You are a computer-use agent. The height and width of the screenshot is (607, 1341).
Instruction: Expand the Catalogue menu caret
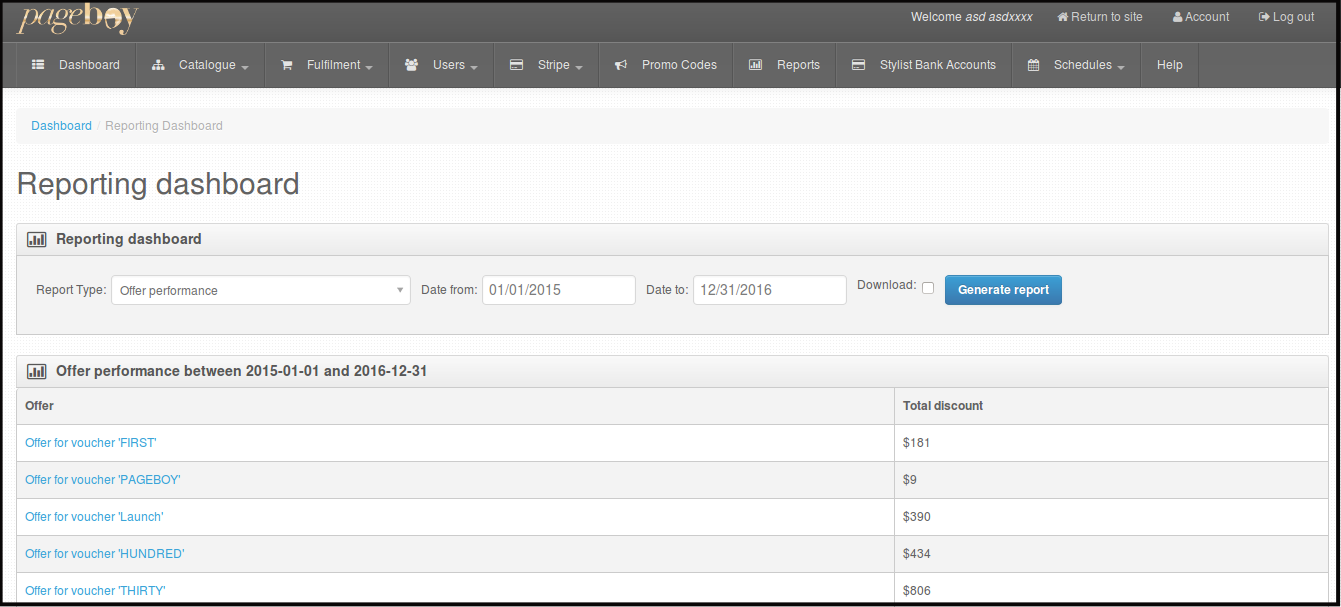pos(245,67)
